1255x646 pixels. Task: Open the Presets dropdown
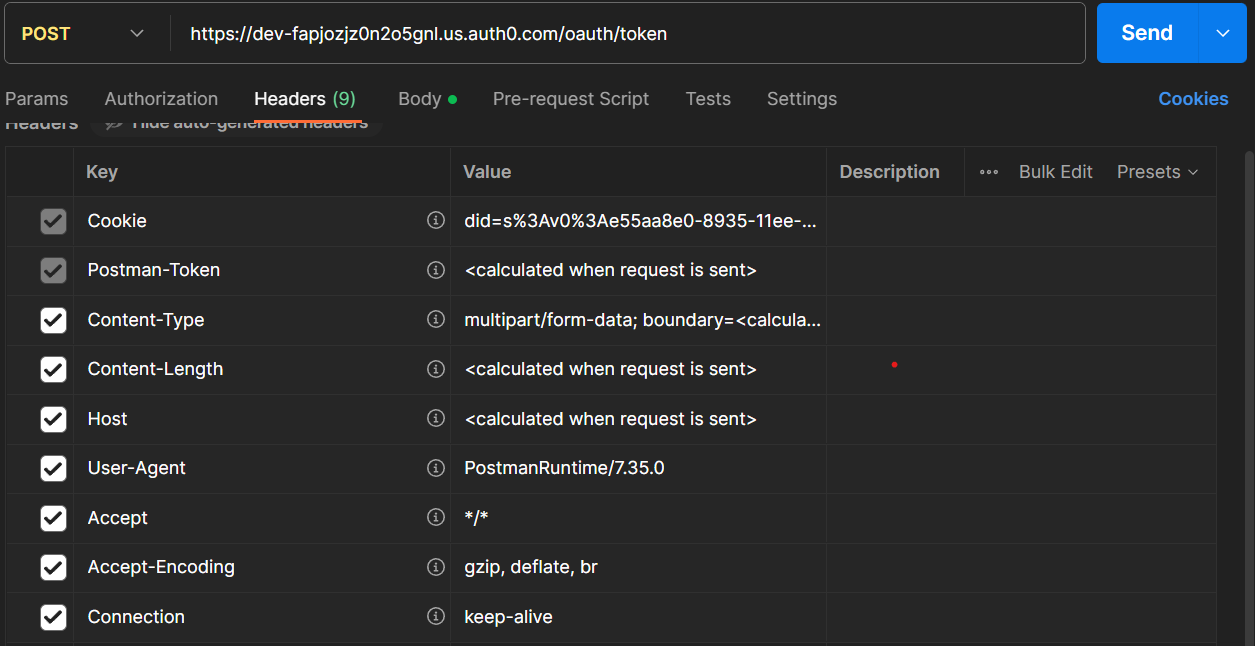coord(1157,172)
